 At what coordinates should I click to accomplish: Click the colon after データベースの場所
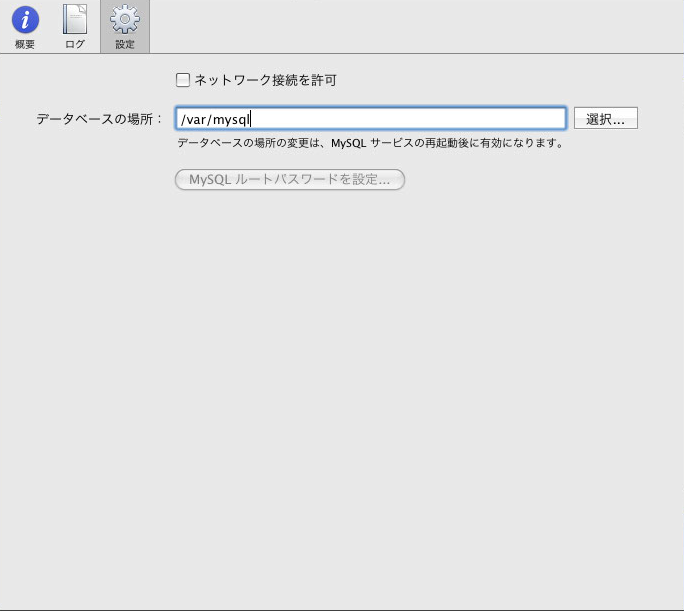[160, 119]
